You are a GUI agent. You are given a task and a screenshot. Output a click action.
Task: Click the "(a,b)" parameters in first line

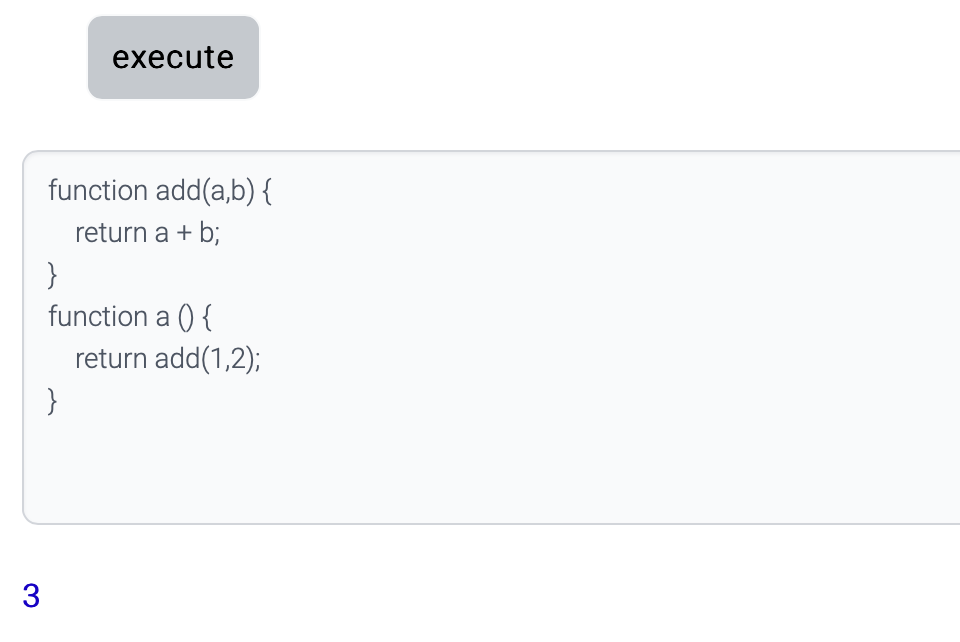[229, 190]
